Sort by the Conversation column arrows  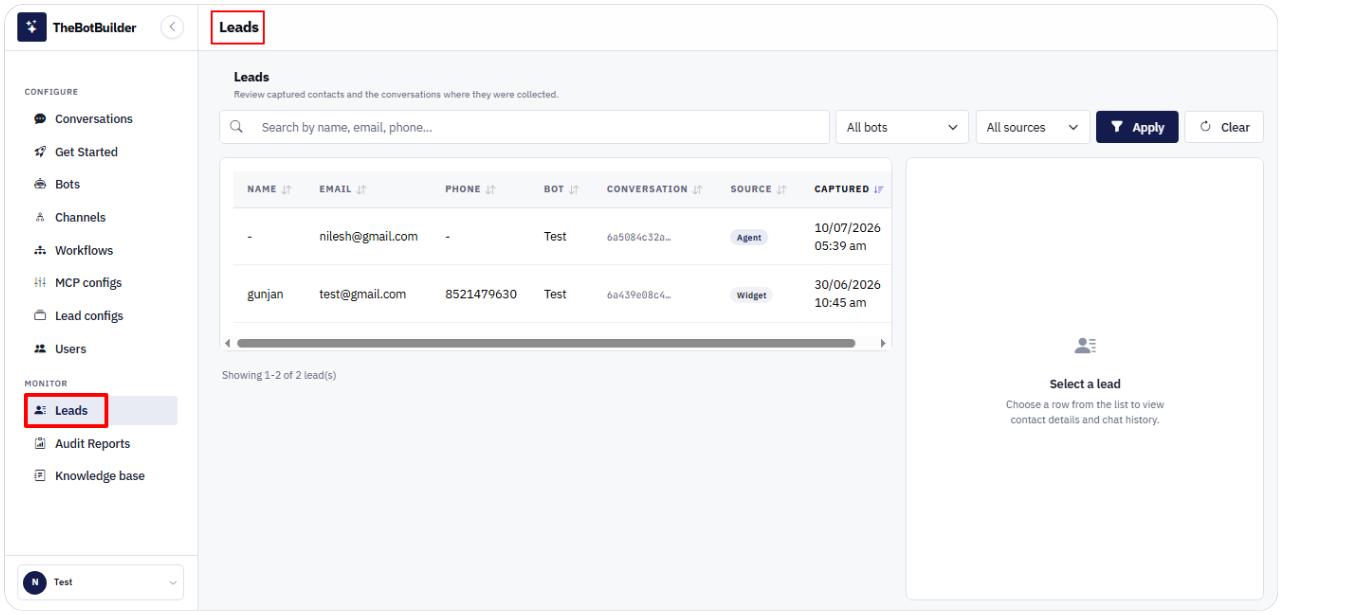697,189
